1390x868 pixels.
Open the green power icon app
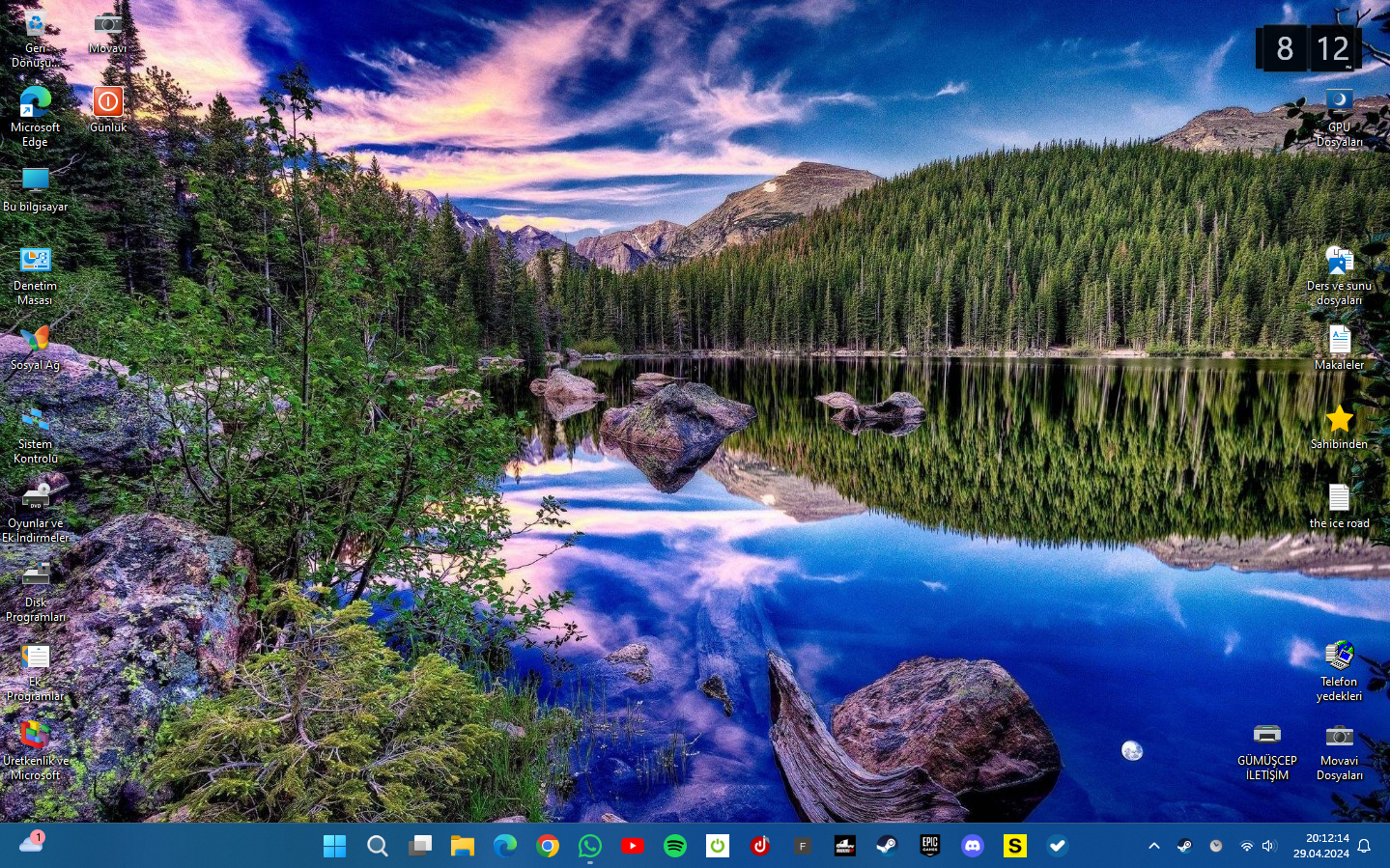(717, 846)
